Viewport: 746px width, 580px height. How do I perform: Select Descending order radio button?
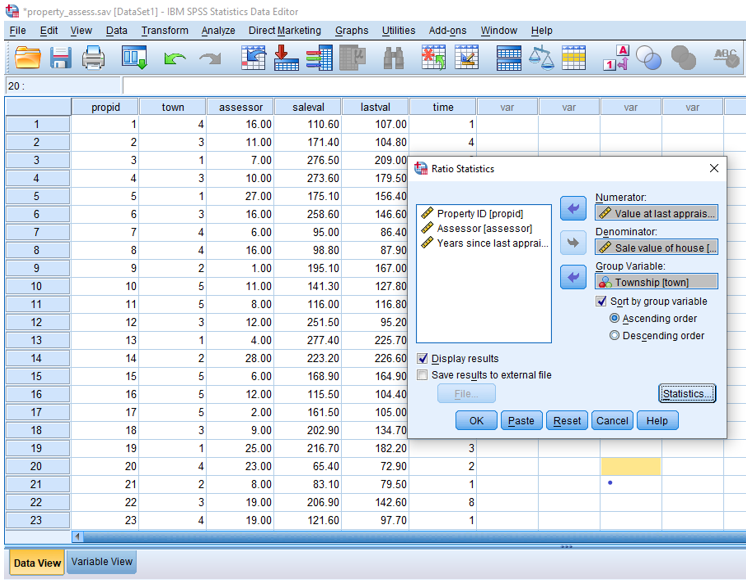[x=615, y=336]
